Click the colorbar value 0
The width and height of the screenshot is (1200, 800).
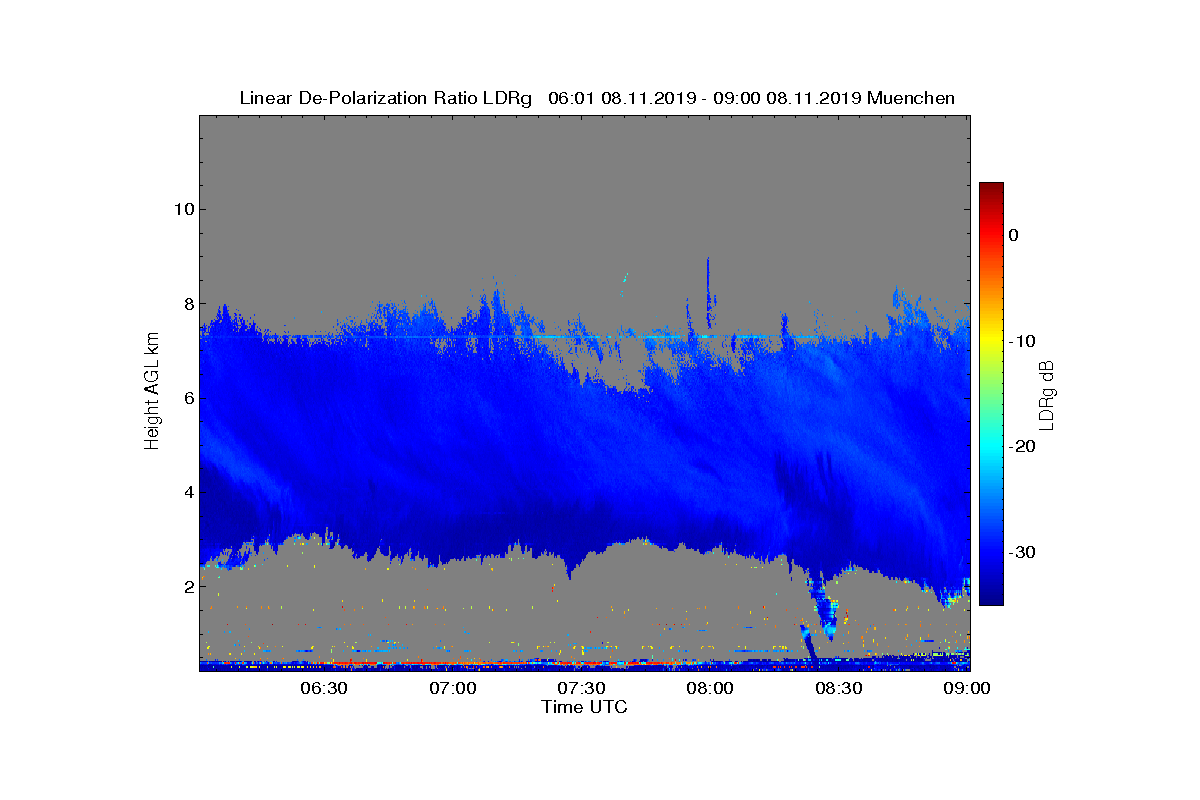1013,235
